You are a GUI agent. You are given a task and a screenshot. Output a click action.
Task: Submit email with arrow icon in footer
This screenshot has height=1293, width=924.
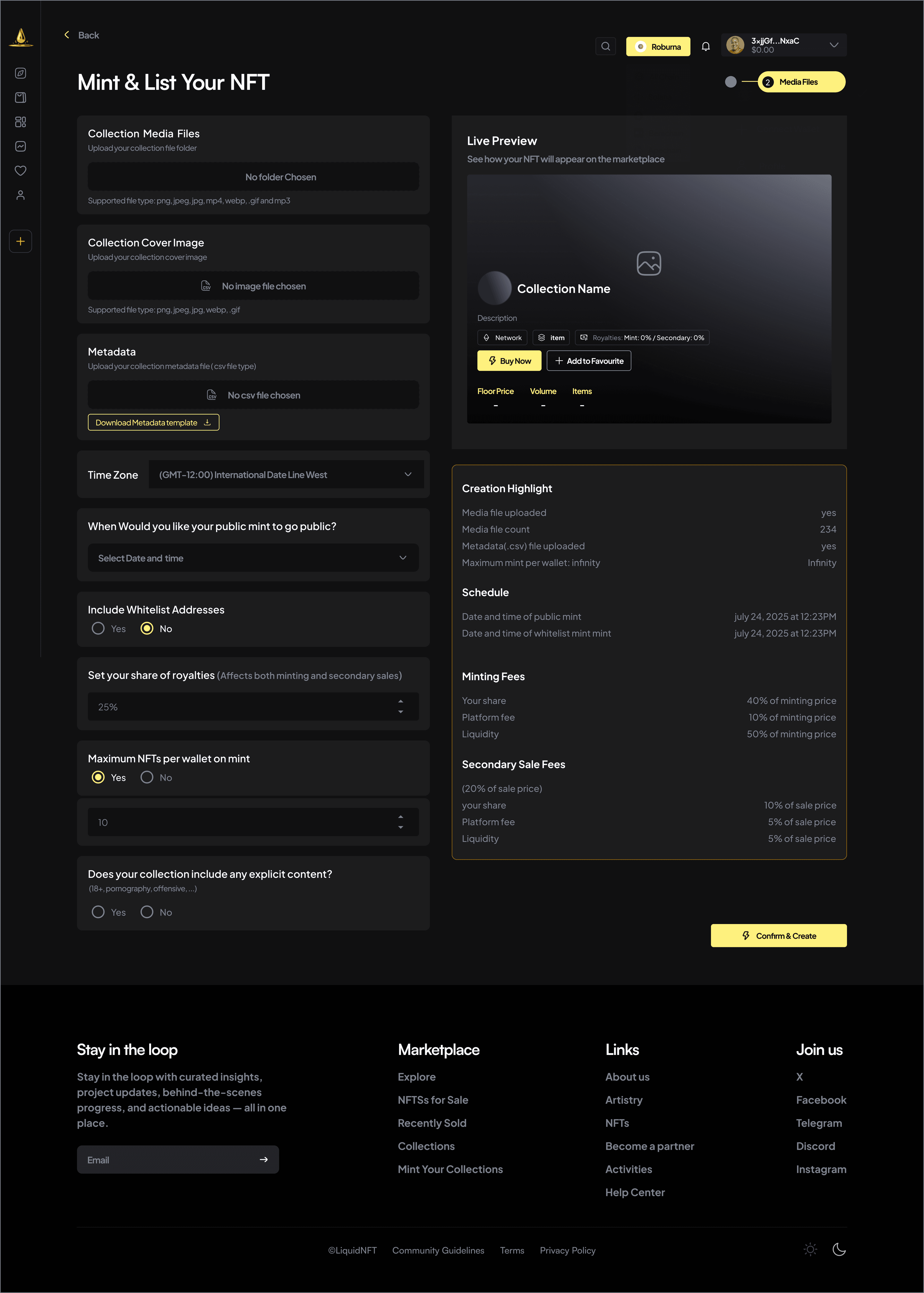click(263, 1159)
